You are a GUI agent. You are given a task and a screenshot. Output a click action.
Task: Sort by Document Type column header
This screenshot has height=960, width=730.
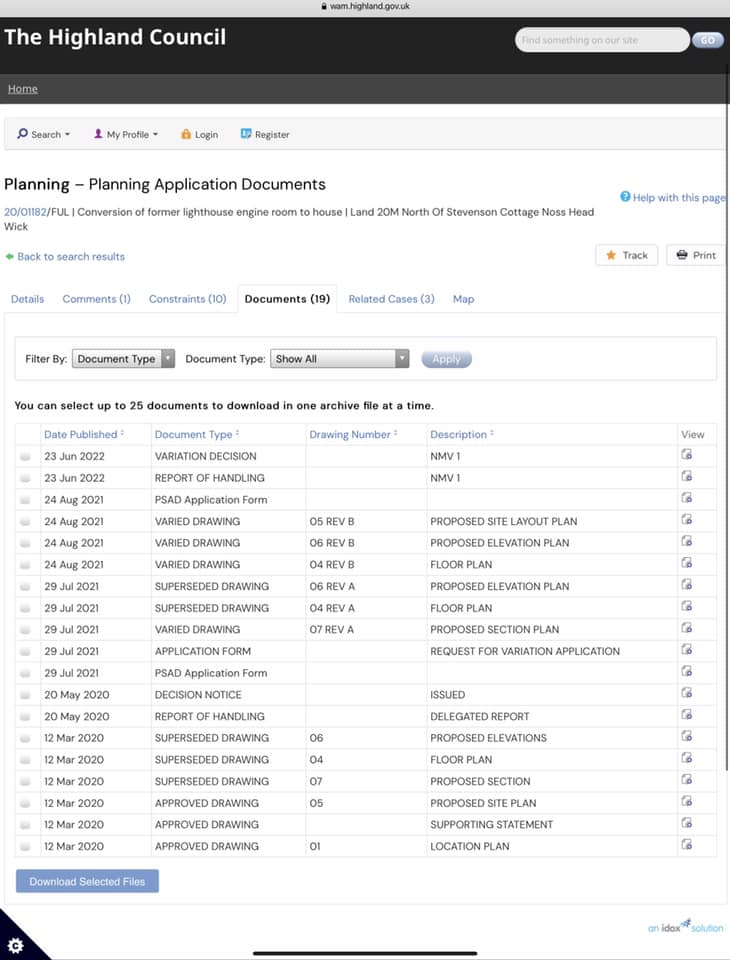click(197, 434)
